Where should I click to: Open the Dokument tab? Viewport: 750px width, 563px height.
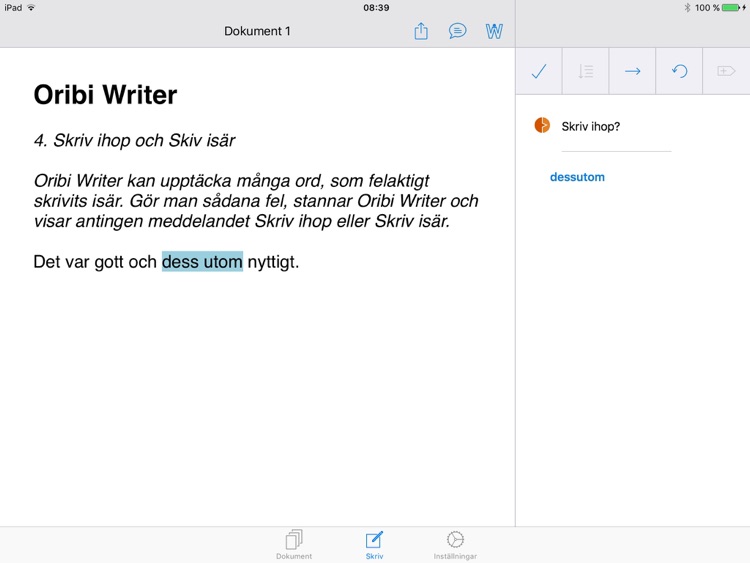pyautogui.click(x=294, y=545)
